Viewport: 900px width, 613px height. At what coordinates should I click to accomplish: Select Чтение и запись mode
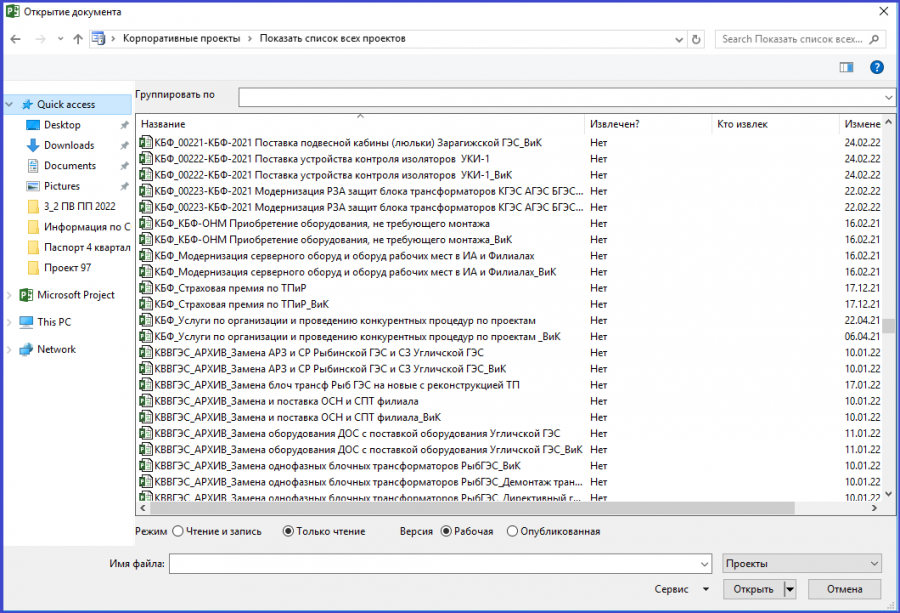[x=178, y=531]
